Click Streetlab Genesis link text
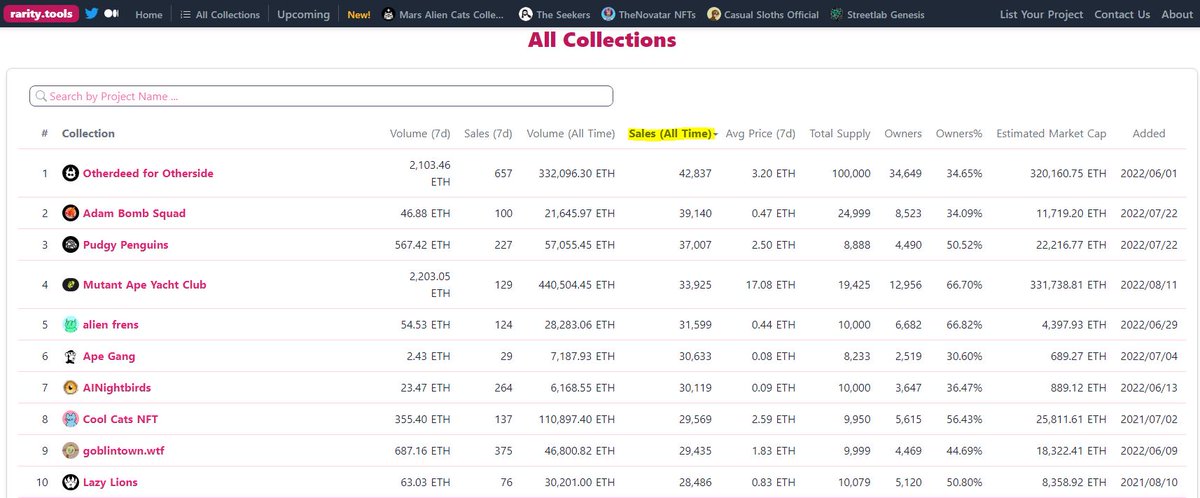The image size is (1200, 498). pyautogui.click(x=886, y=15)
